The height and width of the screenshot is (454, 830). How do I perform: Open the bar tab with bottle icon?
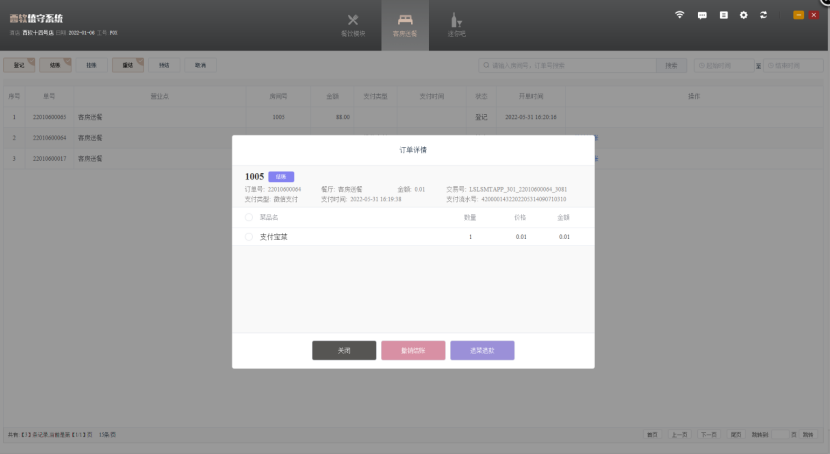[456, 24]
